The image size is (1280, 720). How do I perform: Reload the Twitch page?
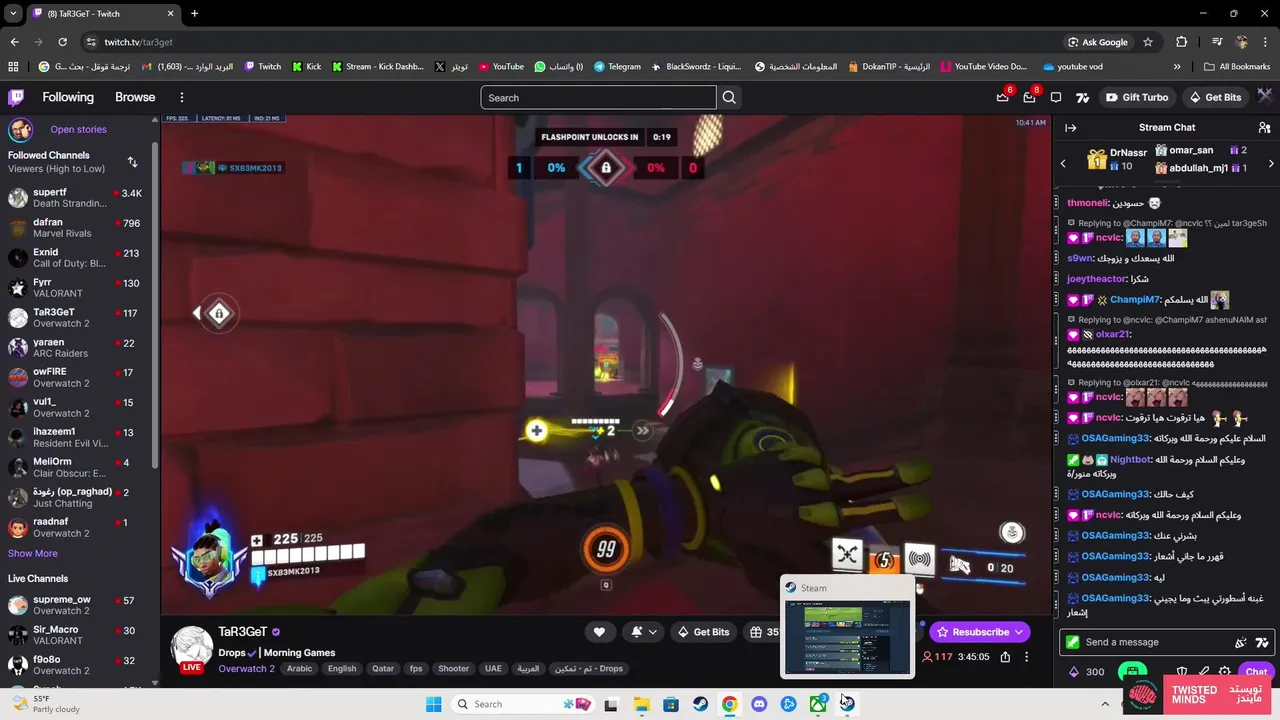coord(62,42)
